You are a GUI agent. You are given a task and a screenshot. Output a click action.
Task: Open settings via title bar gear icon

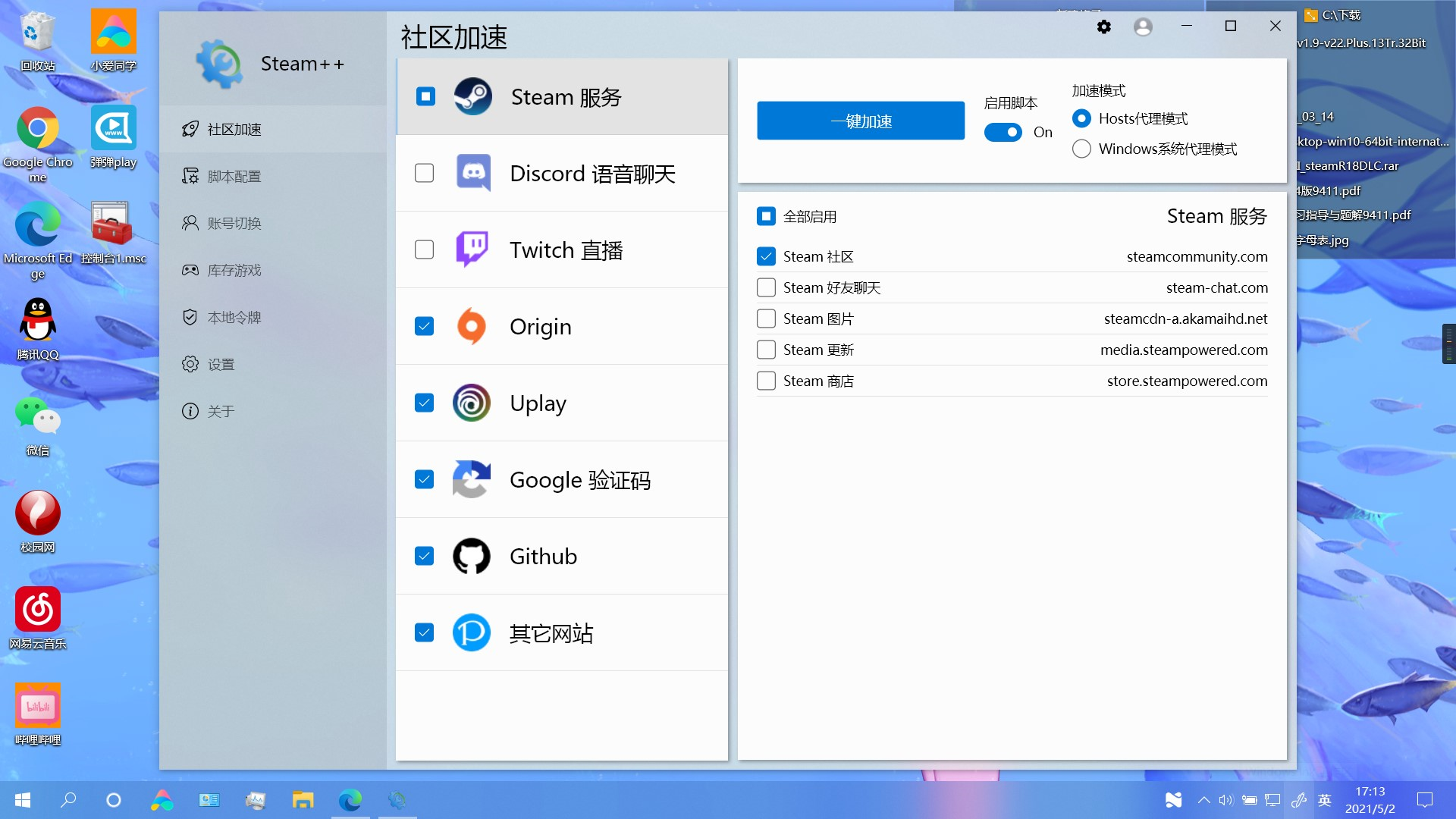click(1103, 27)
